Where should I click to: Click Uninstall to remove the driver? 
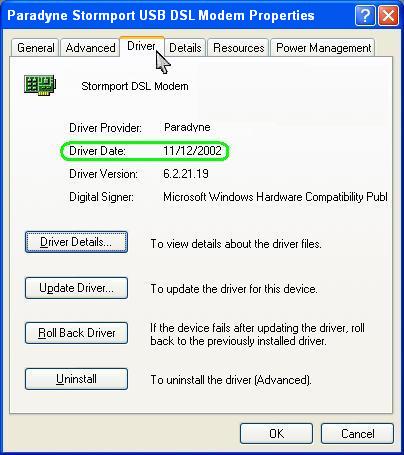tap(76, 379)
